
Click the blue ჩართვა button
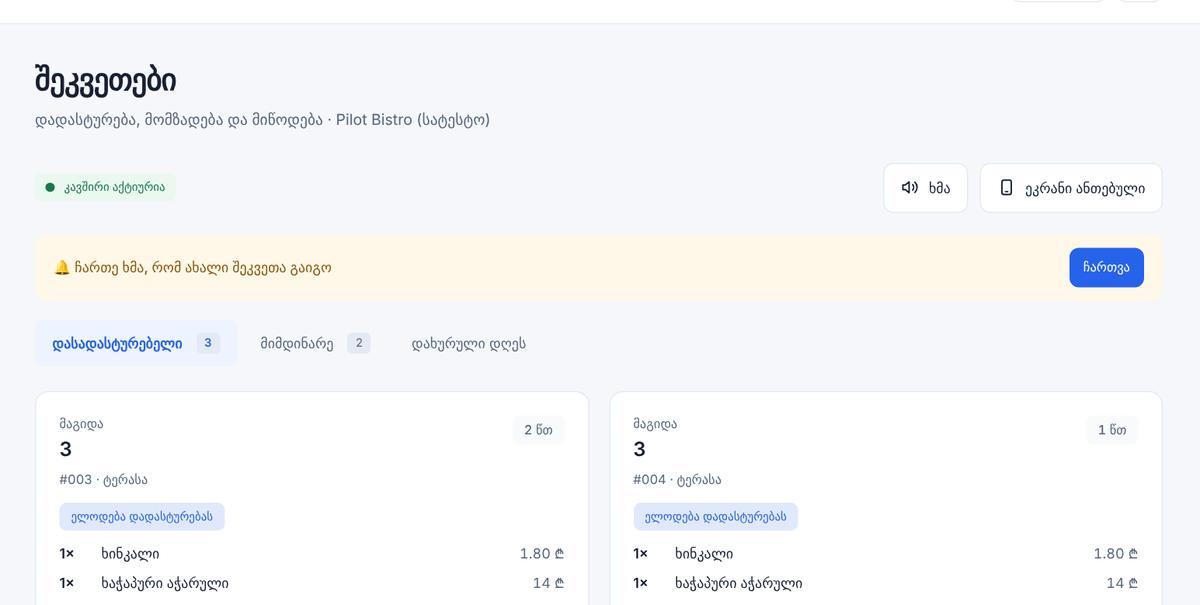coord(1106,268)
